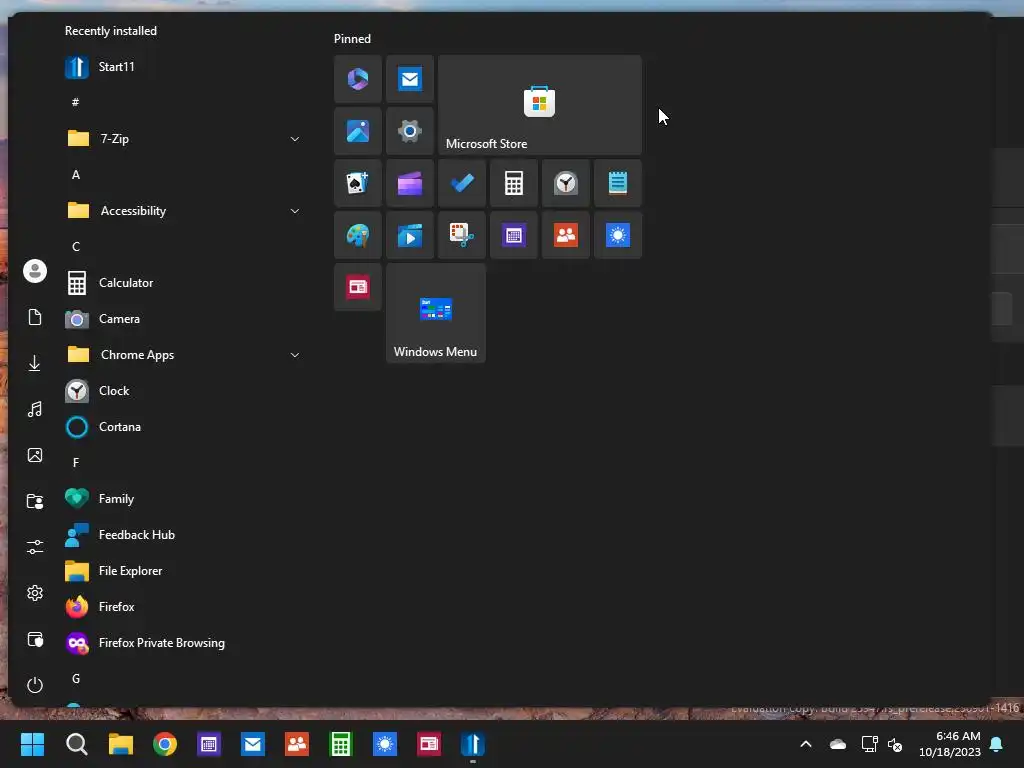
Task: Open Music folder from the sidebar
Action: click(x=35, y=409)
